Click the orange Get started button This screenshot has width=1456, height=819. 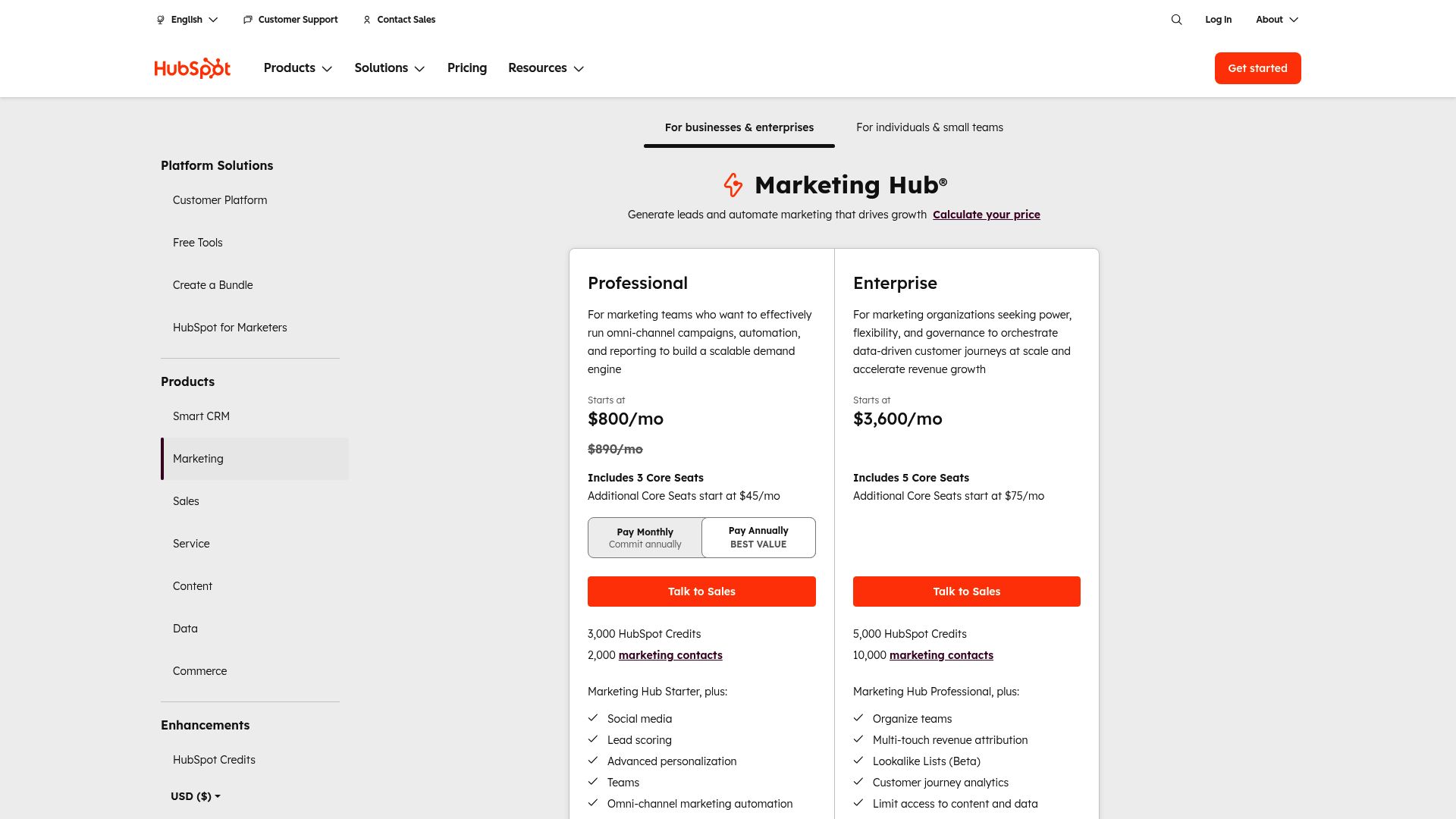1257,67
